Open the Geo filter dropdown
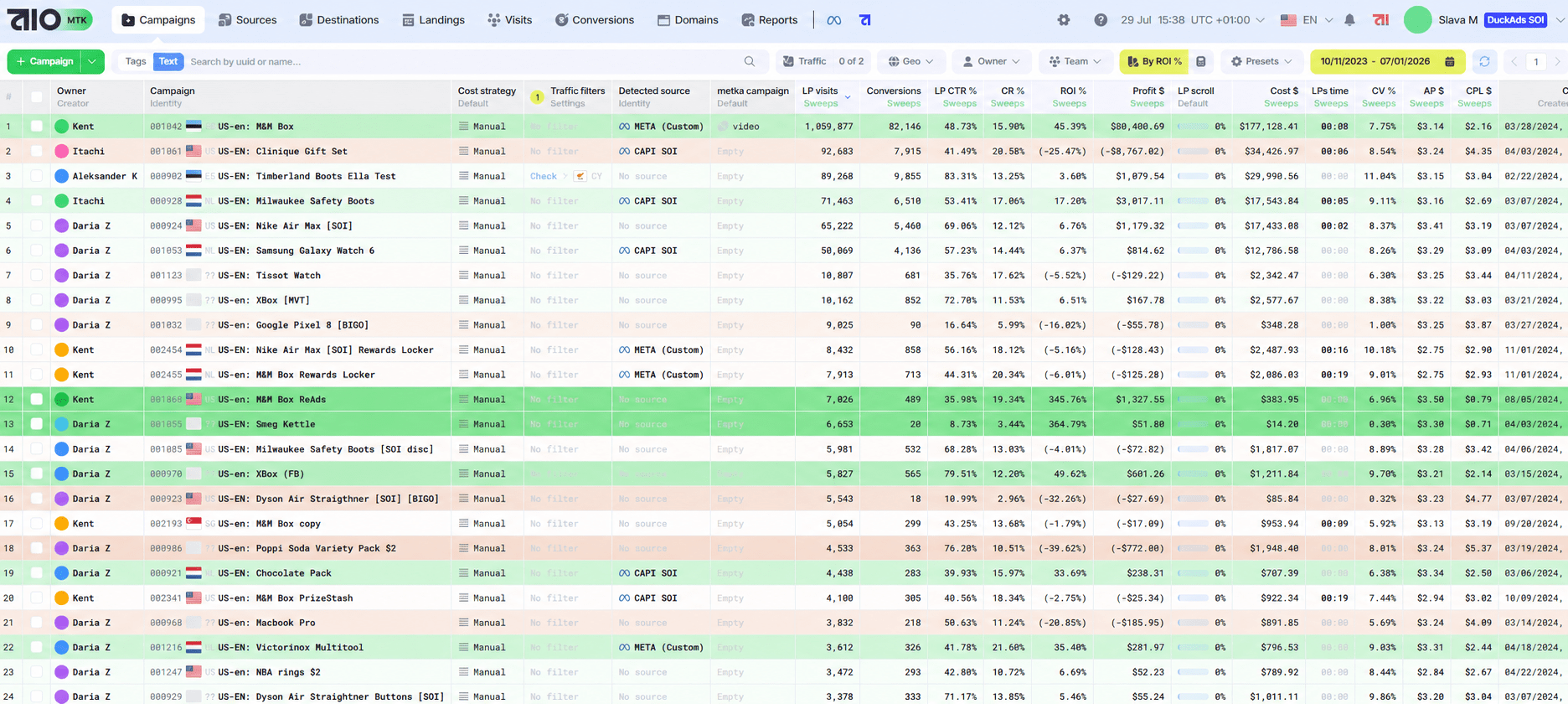The height and width of the screenshot is (704, 1568). point(910,61)
